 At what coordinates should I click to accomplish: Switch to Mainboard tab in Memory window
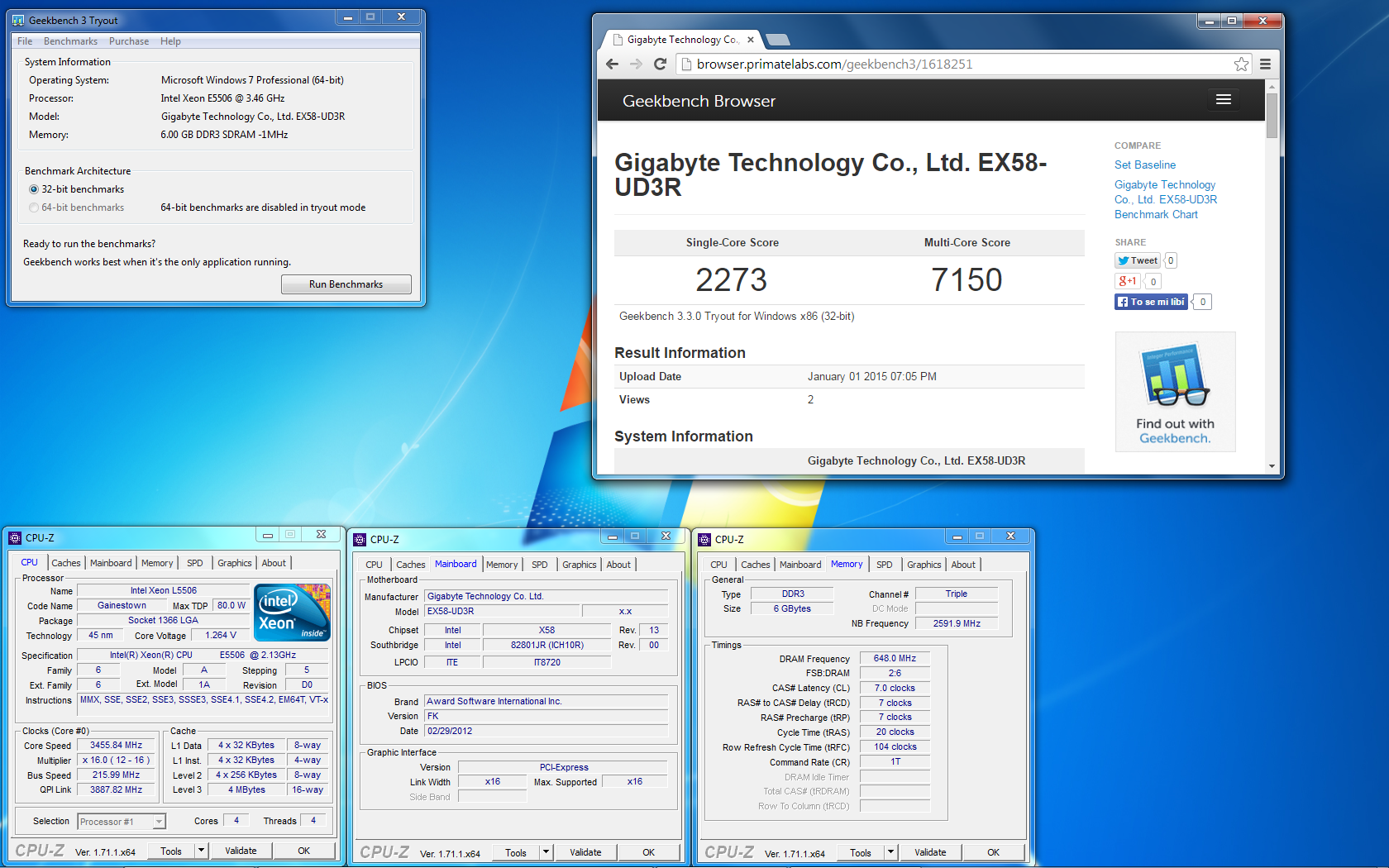point(800,565)
